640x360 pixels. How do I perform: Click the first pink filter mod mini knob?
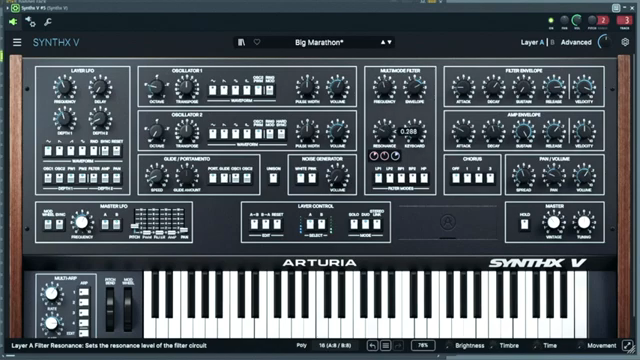coord(373,156)
